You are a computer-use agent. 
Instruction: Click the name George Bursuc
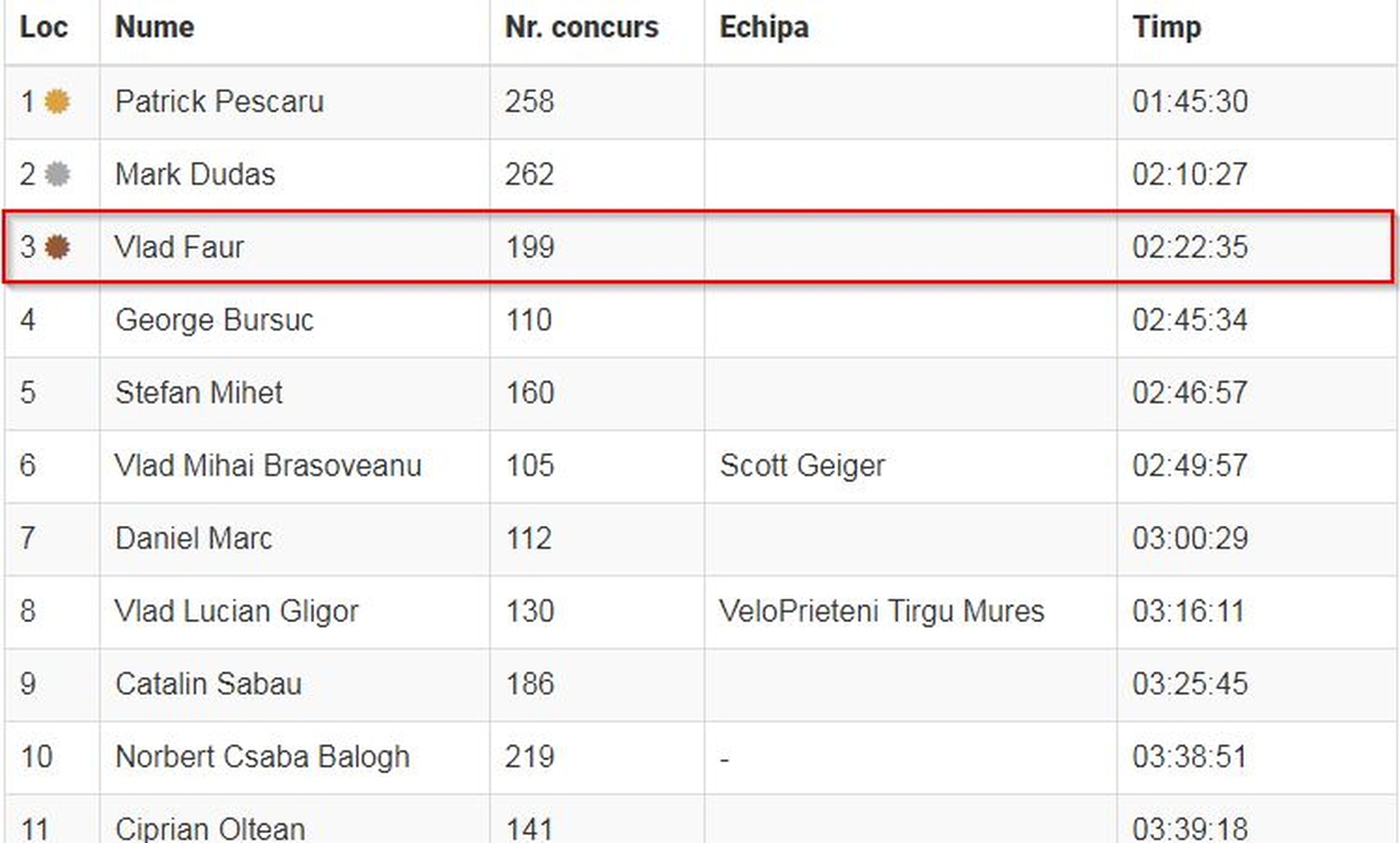pos(215,320)
